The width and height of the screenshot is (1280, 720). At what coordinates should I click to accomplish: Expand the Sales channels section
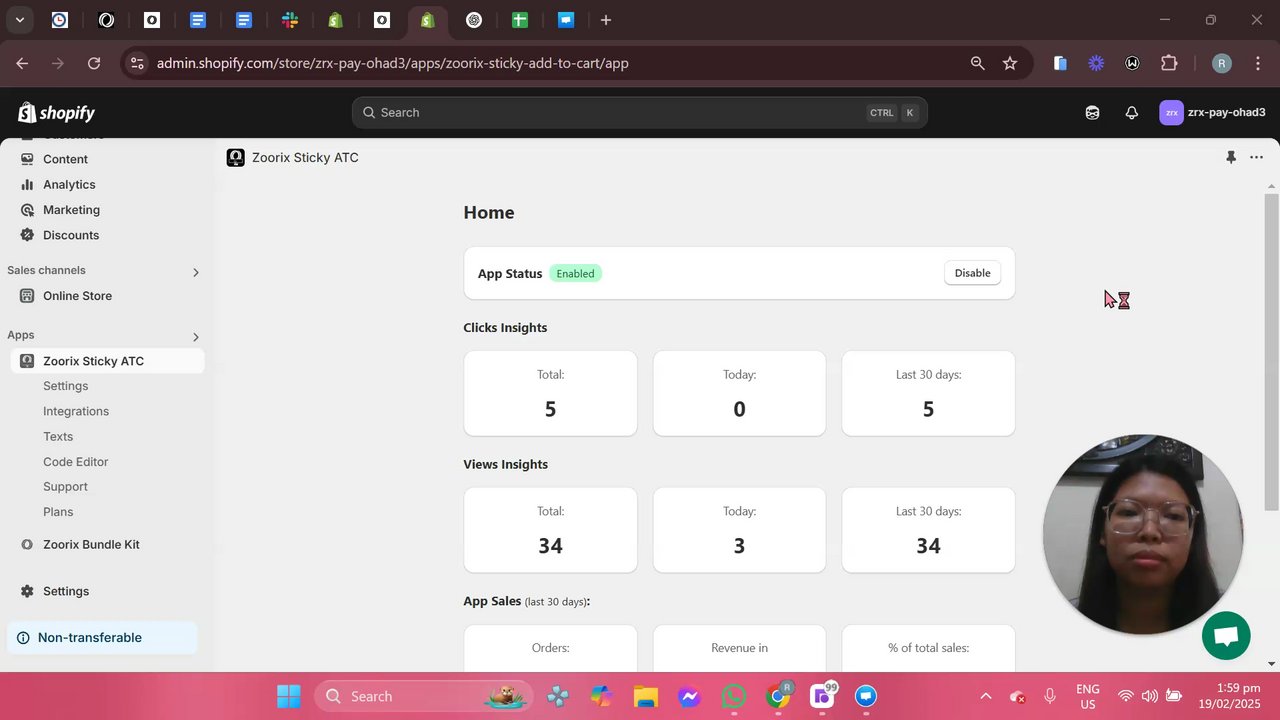[x=195, y=272]
